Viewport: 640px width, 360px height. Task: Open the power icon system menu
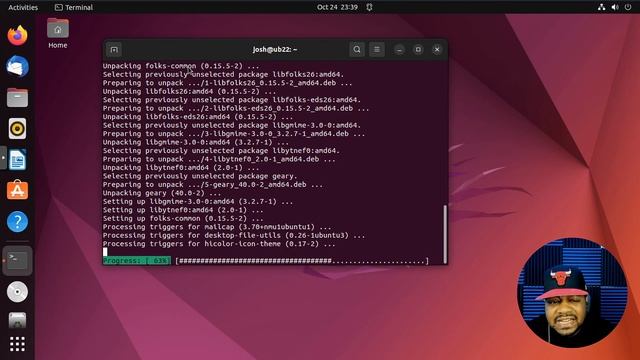point(628,7)
